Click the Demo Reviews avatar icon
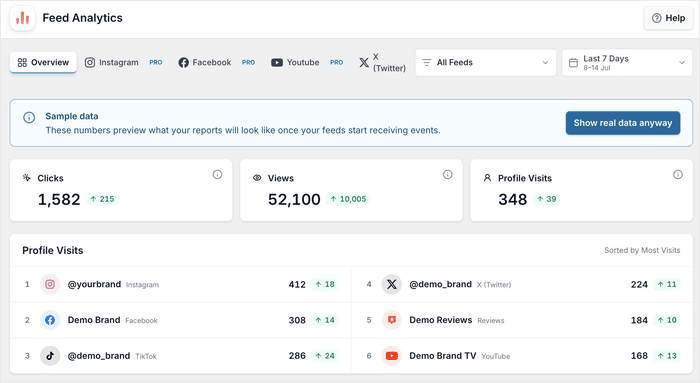700x383 pixels. 392,320
